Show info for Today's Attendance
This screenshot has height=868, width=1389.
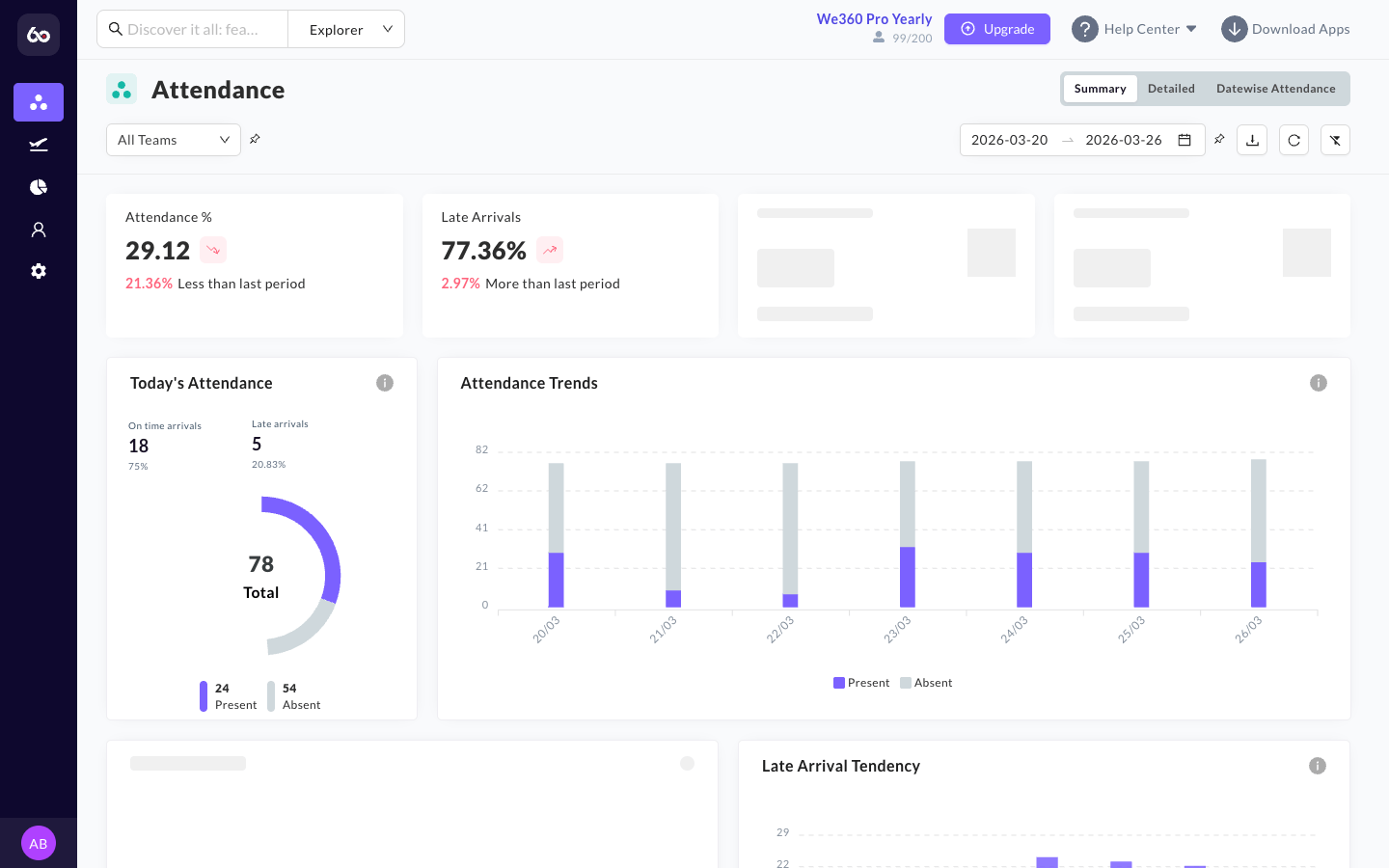(385, 383)
